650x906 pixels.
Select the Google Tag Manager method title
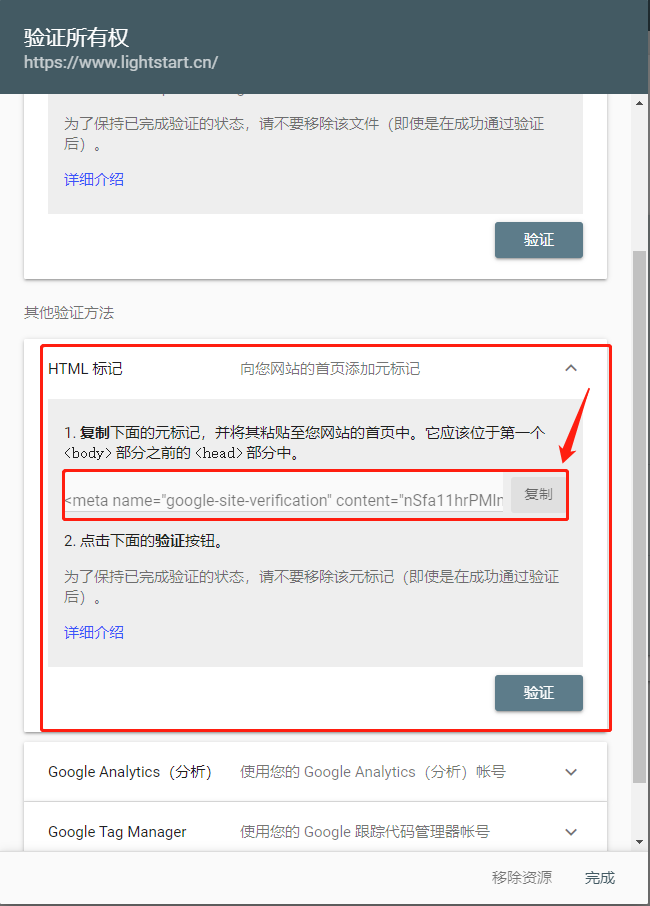coord(117,832)
